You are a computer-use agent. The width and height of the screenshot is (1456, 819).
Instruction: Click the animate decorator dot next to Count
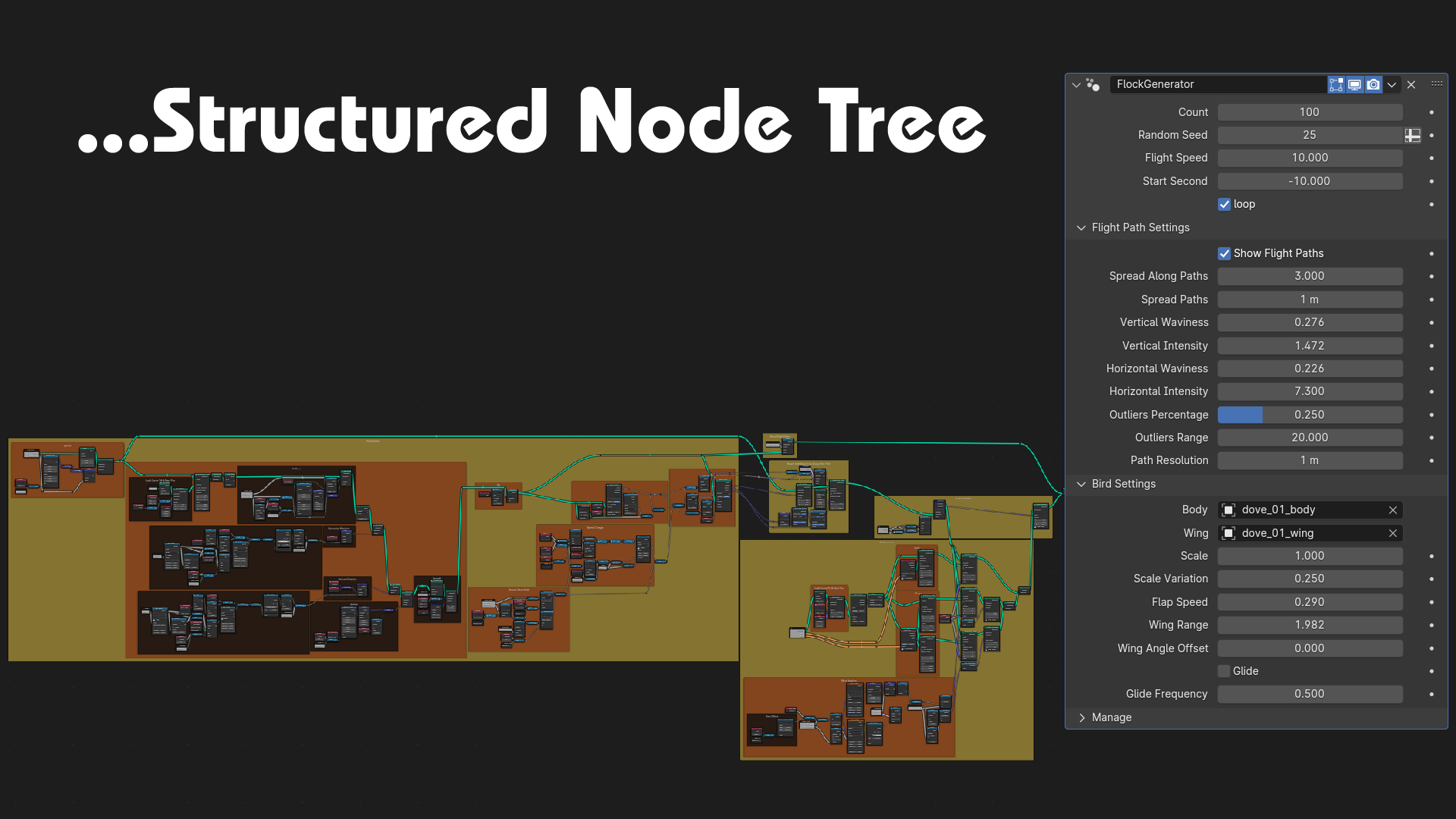[x=1431, y=111]
